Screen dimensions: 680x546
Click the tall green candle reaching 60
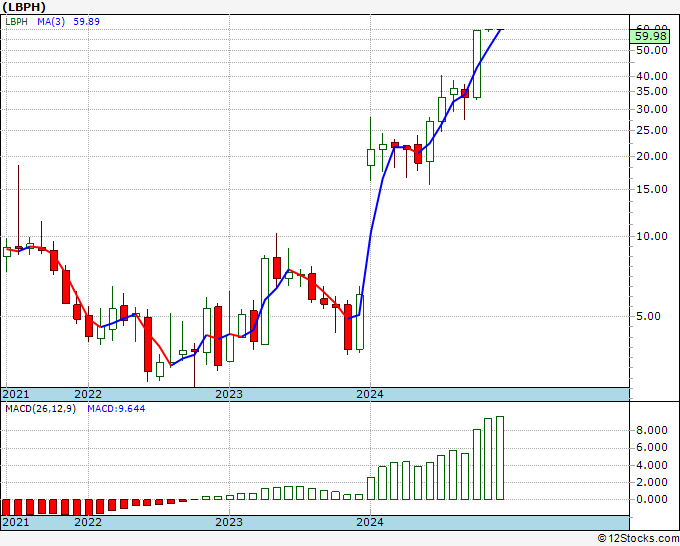click(477, 64)
